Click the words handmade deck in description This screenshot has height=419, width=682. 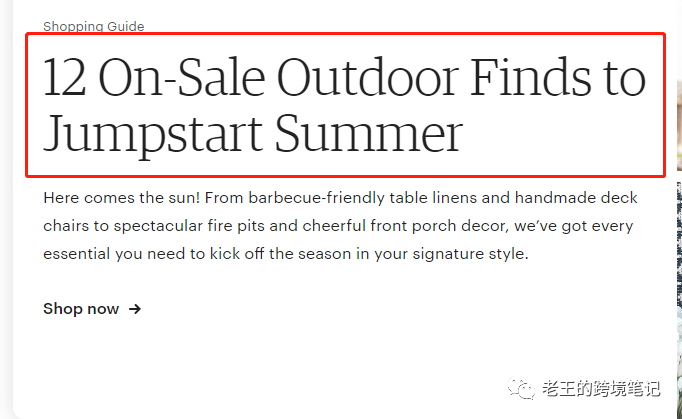click(576, 198)
